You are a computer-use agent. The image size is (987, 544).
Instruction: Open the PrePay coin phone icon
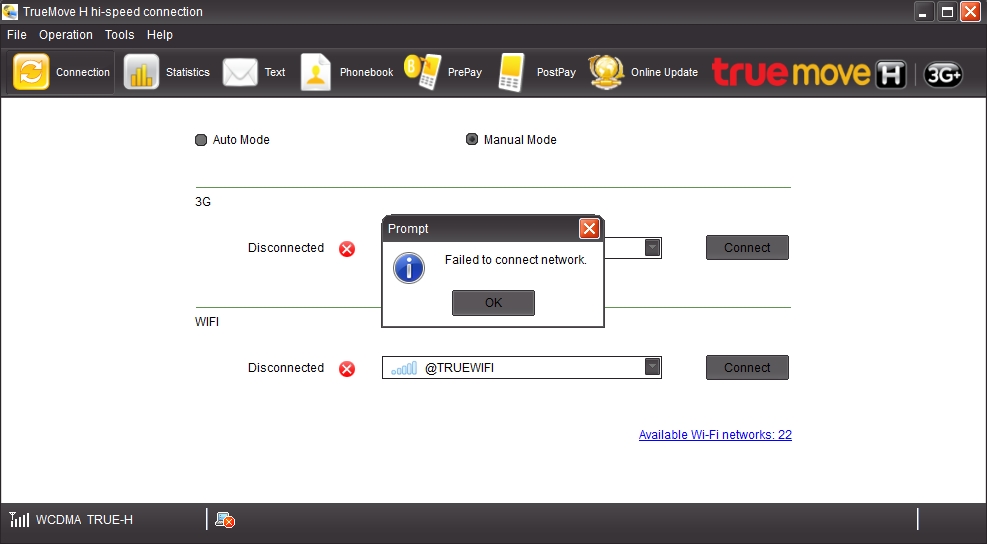tap(422, 72)
